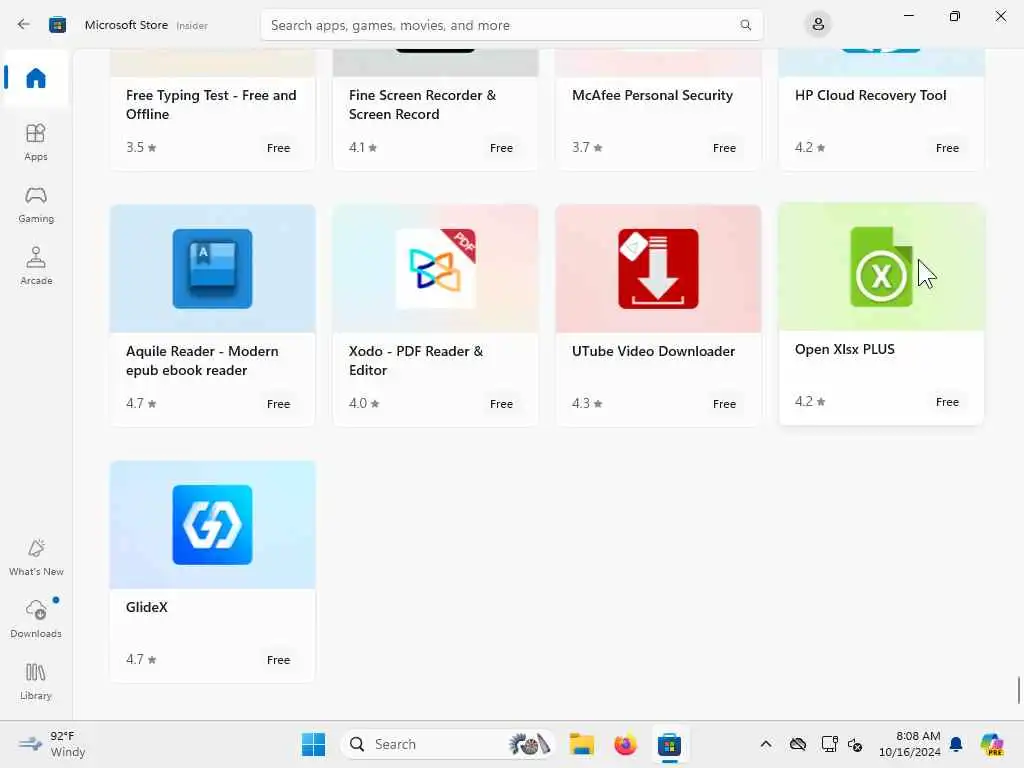The width and height of the screenshot is (1024, 768).
Task: Open the Home tab in sidebar
Action: point(36,78)
